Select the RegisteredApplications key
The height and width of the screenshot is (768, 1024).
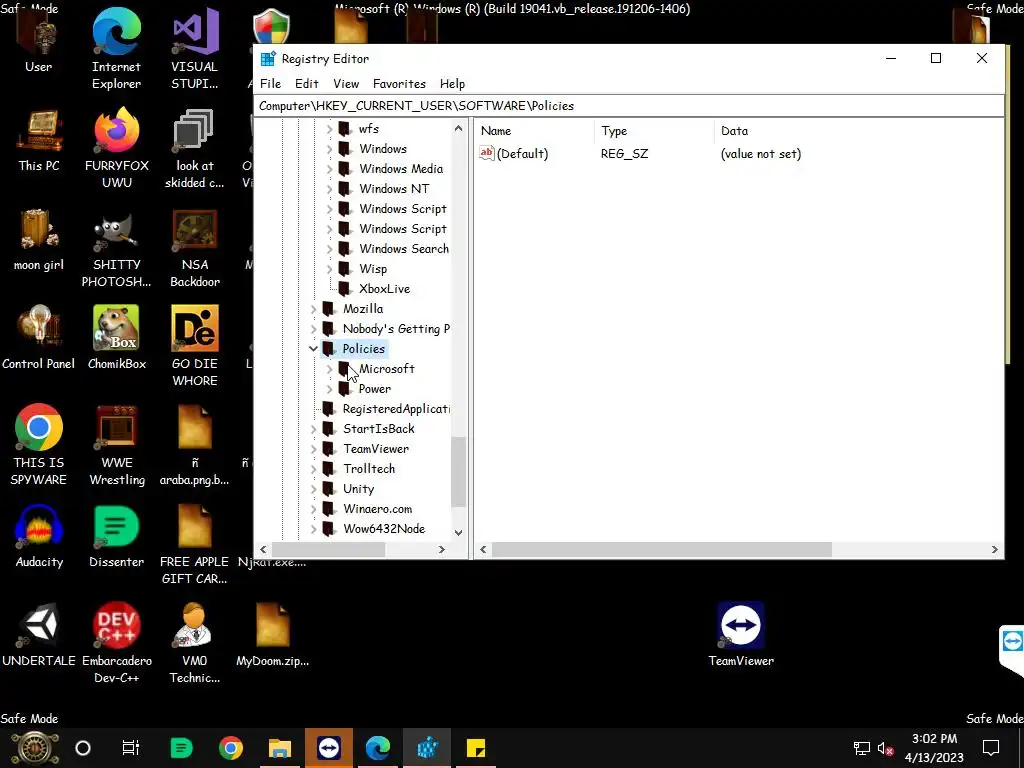pos(396,409)
